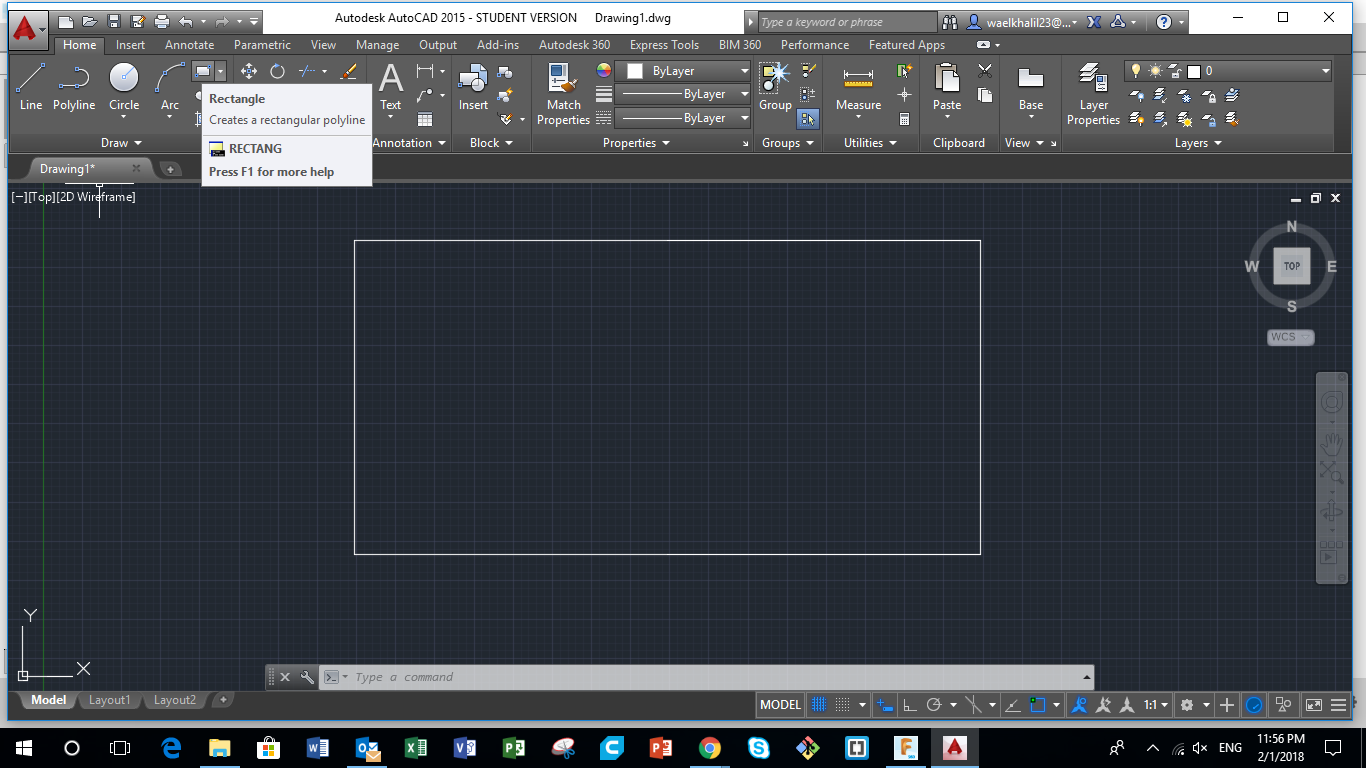Add a new layout with plus tab
Viewport: 1366px width, 768px height.
tap(223, 700)
